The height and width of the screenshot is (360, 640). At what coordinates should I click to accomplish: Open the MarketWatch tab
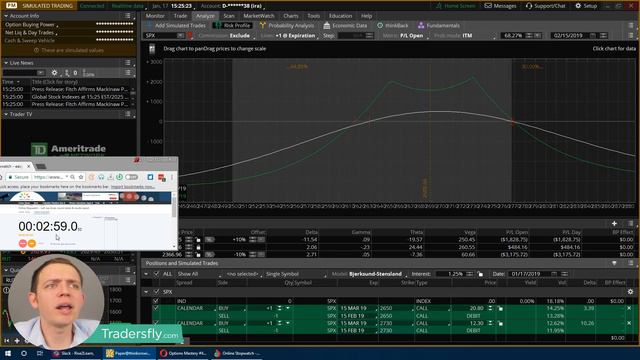(x=259, y=16)
